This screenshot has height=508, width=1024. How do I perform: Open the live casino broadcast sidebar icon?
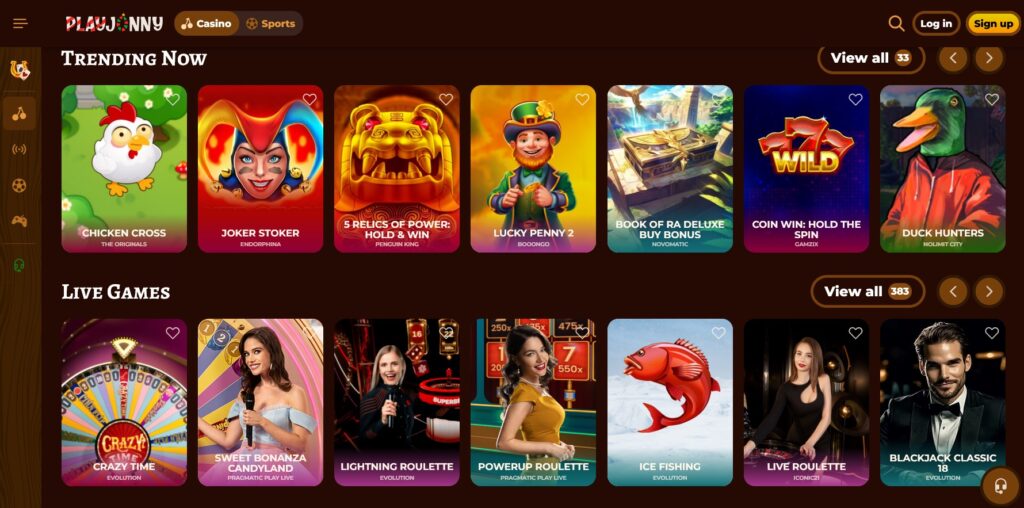coord(20,150)
